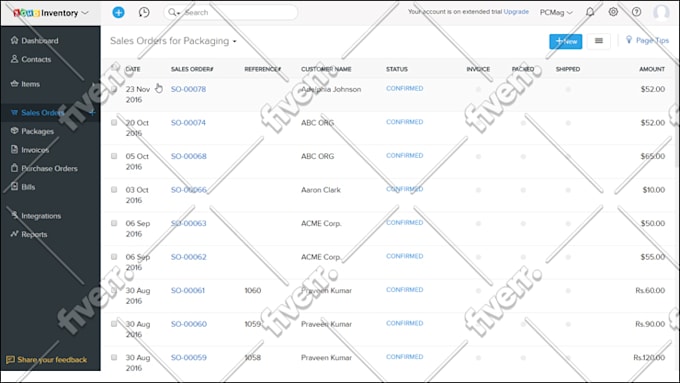Click the Rs.90.00 amount cell
Image resolution: width=680 pixels, height=383 pixels.
coord(650,324)
